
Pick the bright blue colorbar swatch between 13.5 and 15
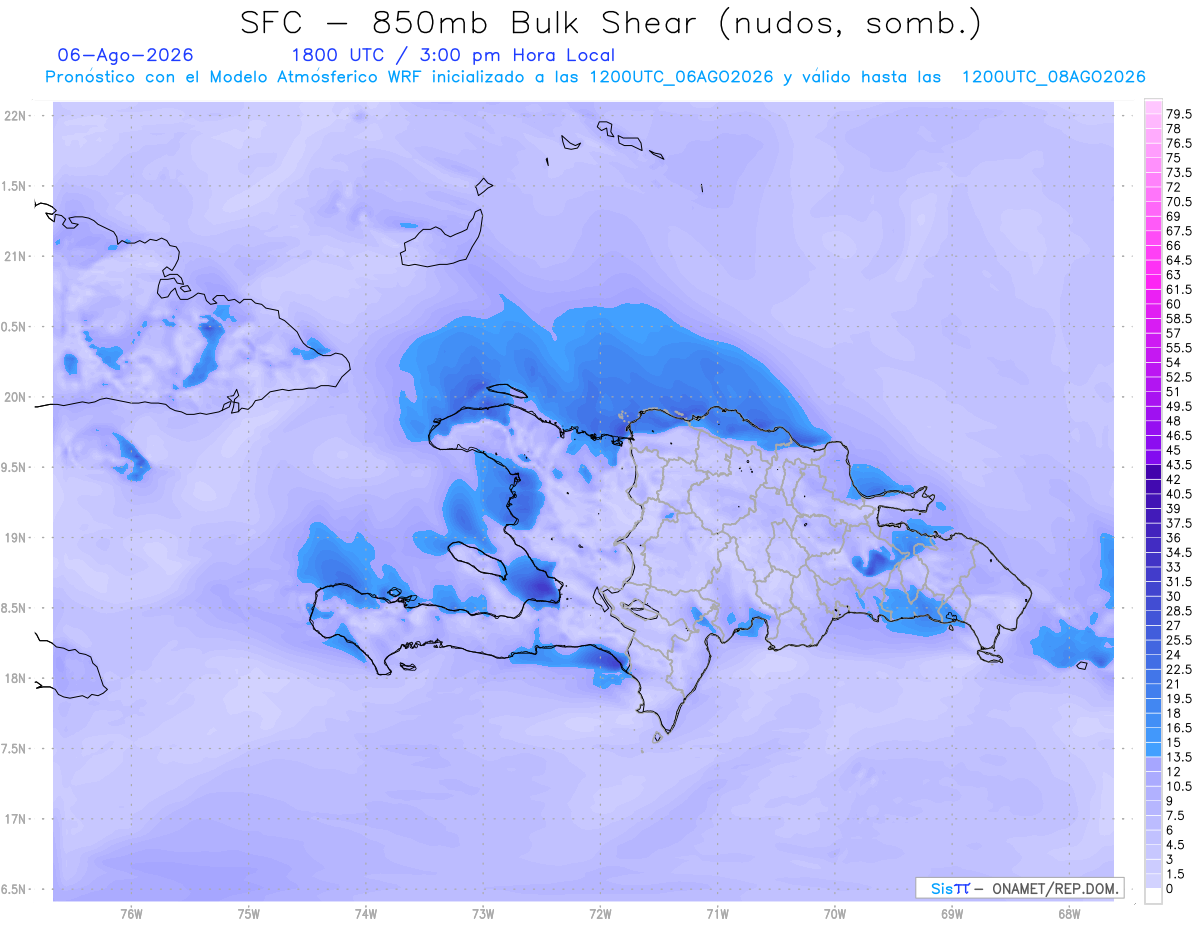1153,749
